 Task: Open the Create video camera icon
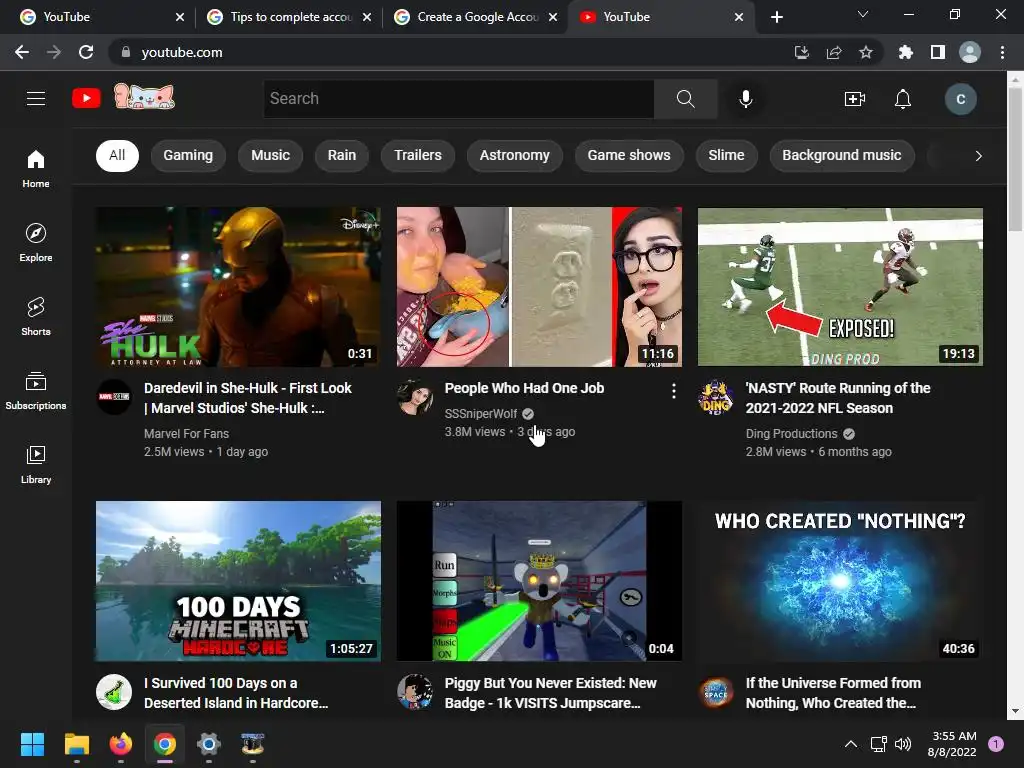[x=854, y=99]
